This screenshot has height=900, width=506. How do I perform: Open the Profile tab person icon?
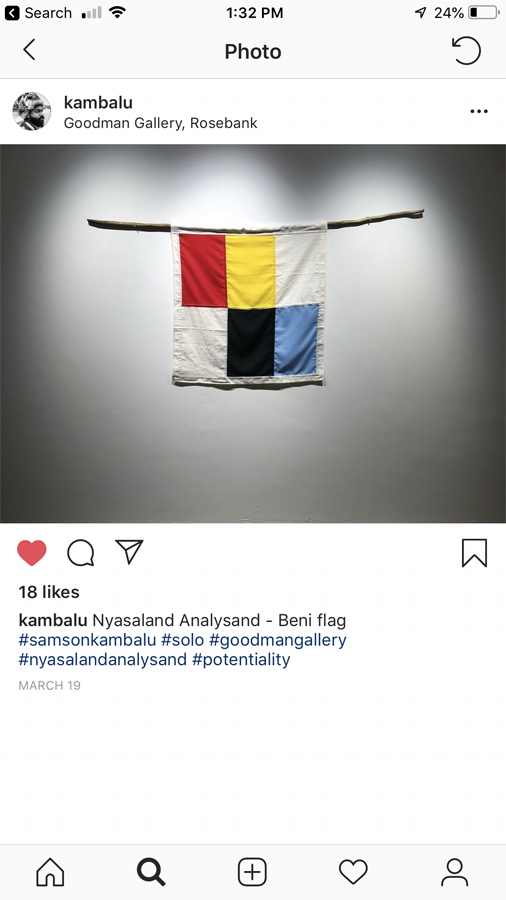454,872
